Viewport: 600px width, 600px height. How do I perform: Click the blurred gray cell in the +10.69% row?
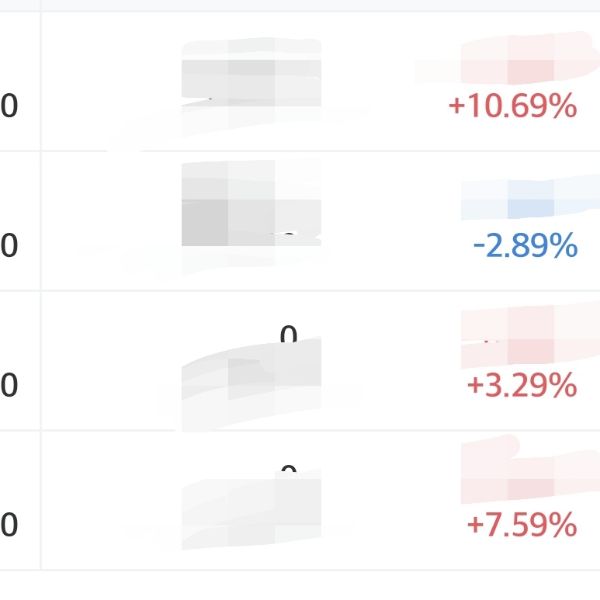click(252, 82)
